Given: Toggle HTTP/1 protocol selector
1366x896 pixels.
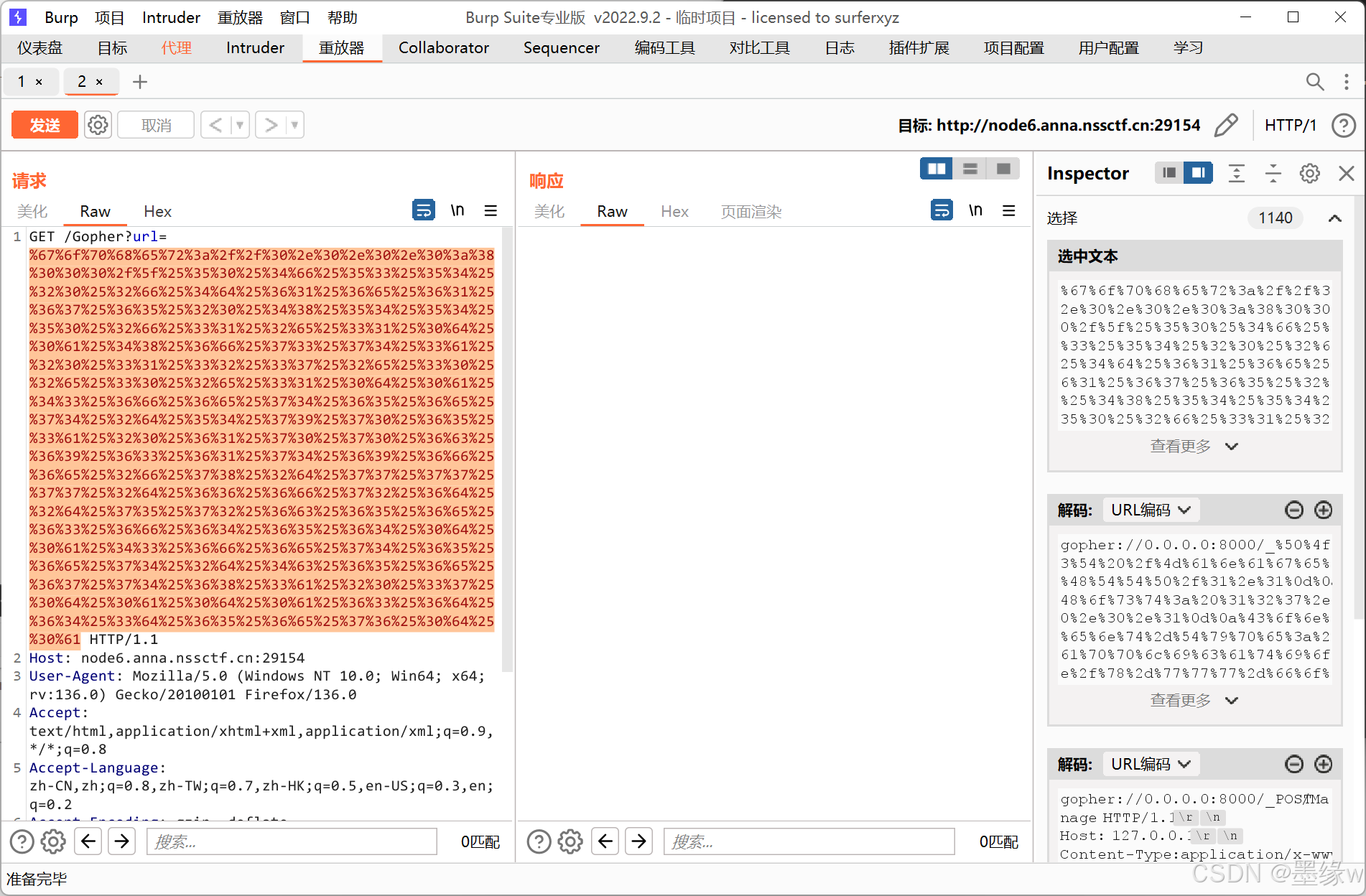Looking at the screenshot, I should point(1291,125).
